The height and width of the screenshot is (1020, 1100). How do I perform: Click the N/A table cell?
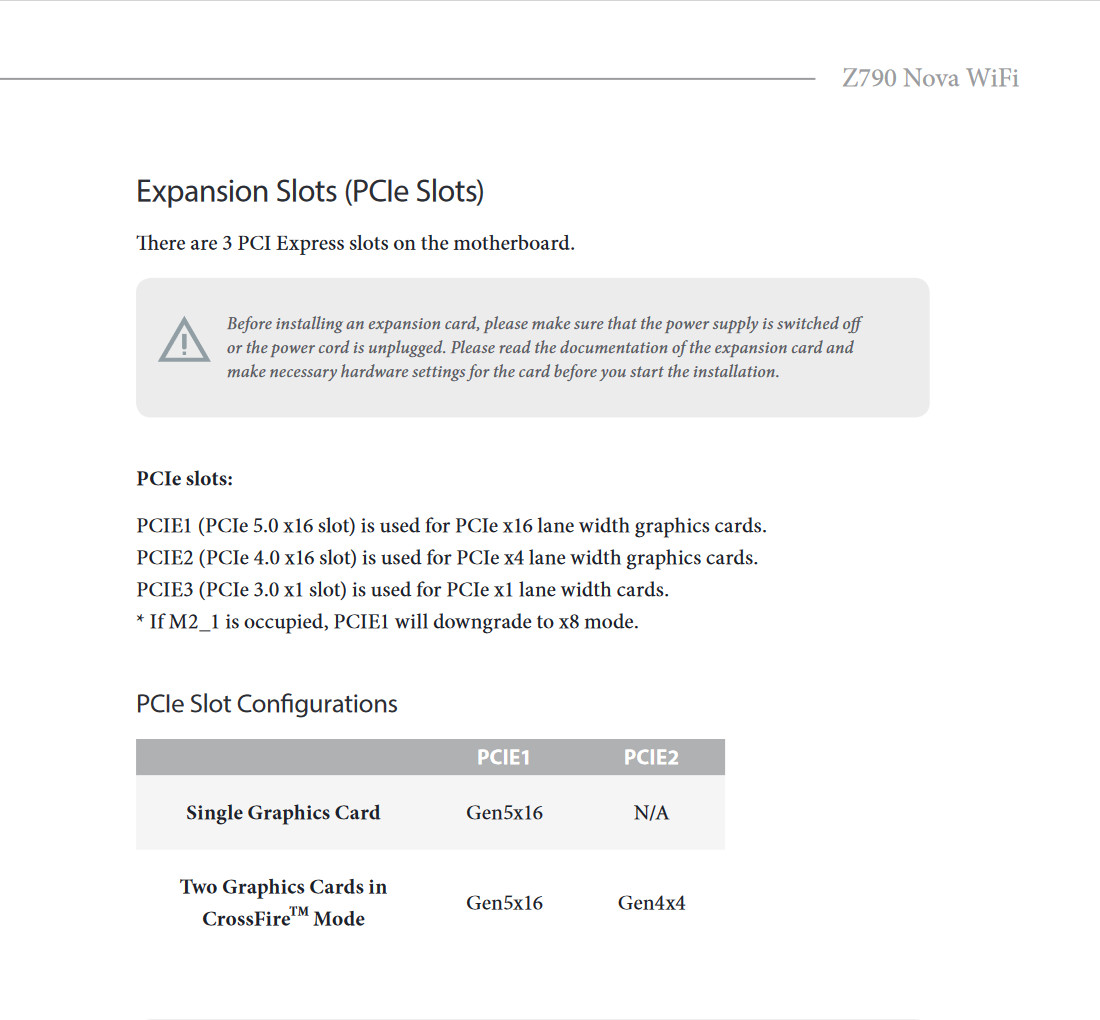click(x=651, y=813)
